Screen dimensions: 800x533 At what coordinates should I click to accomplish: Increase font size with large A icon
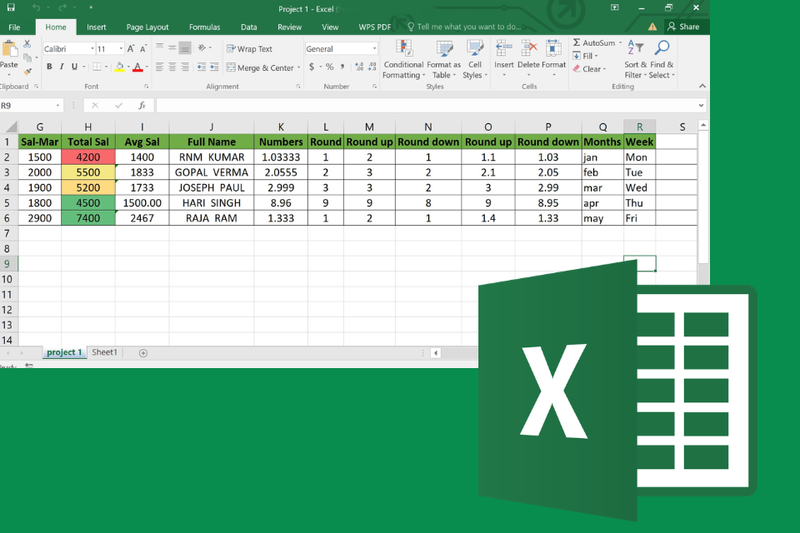(131, 48)
